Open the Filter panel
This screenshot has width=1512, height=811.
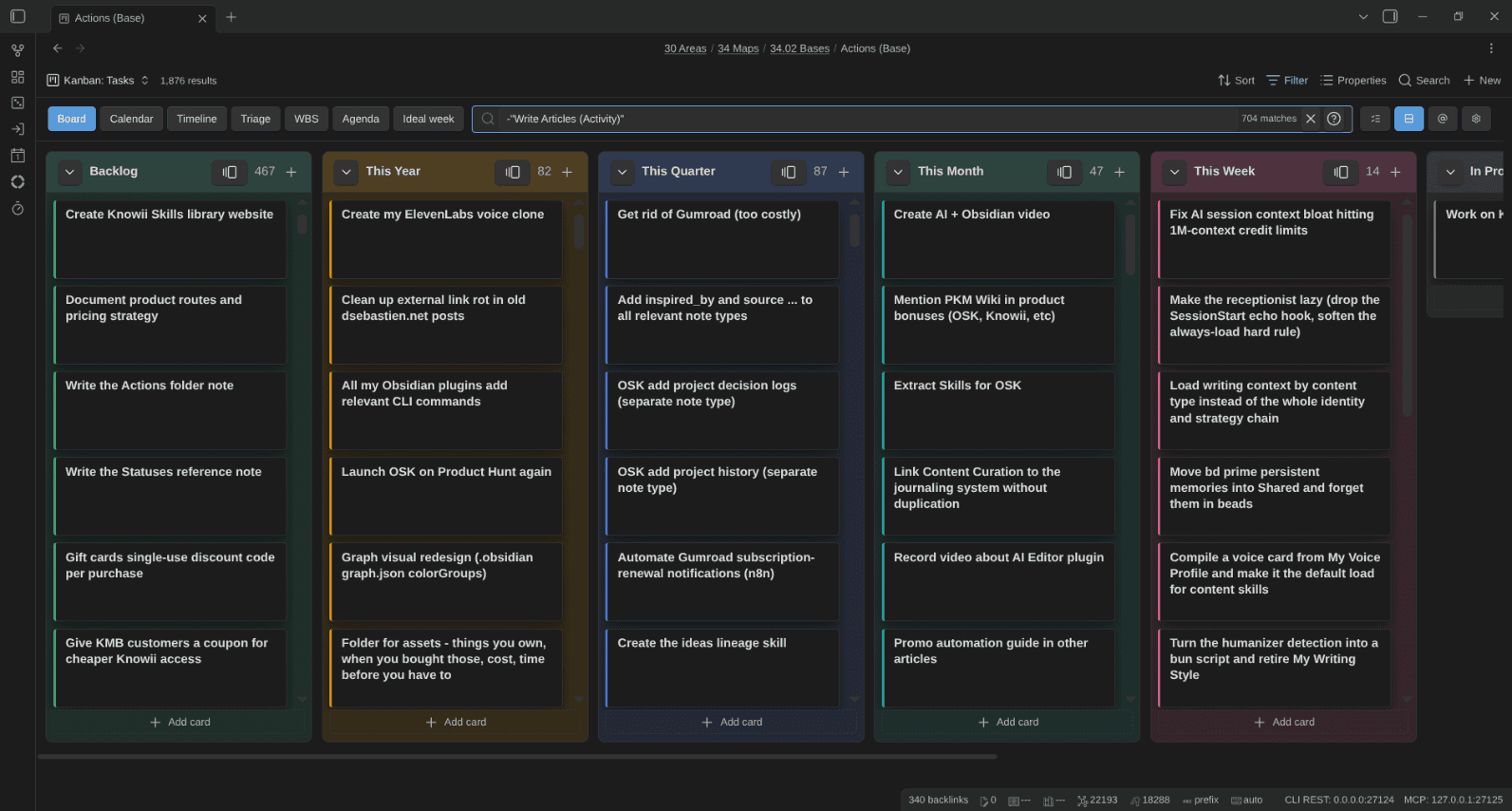point(1287,81)
